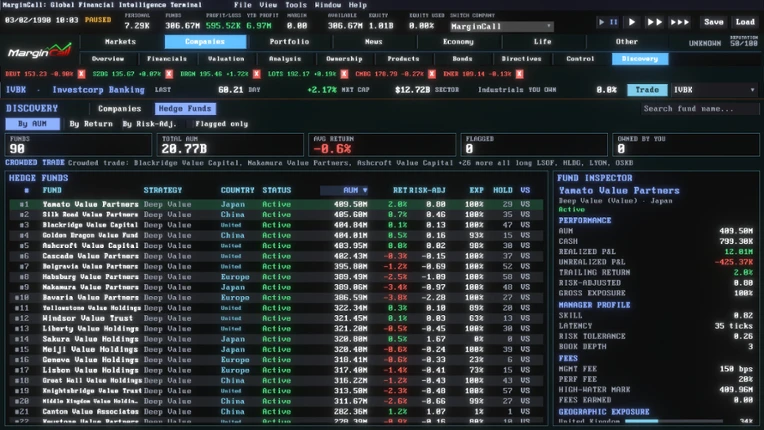Viewport: 764px width, 430px height.
Task: Select Habsburg Value Partners row
Action: click(x=276, y=277)
